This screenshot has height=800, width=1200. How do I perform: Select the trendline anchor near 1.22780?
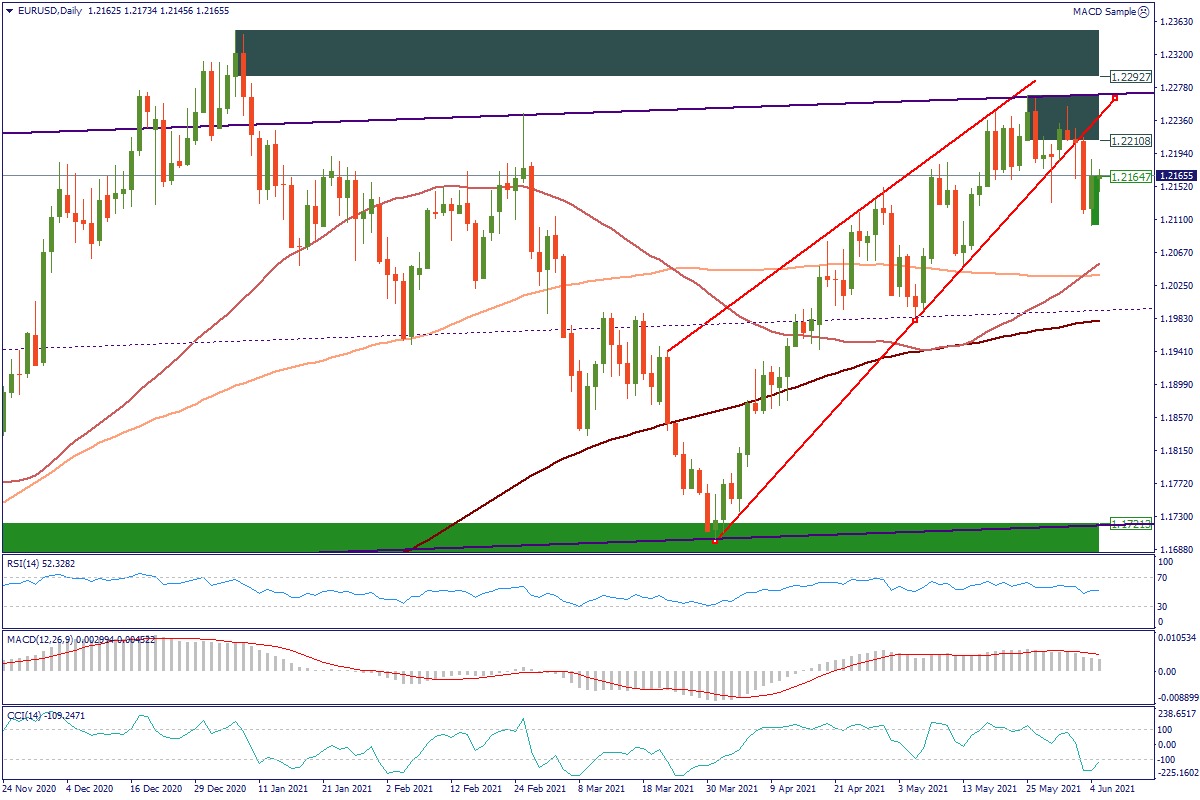(x=1115, y=97)
